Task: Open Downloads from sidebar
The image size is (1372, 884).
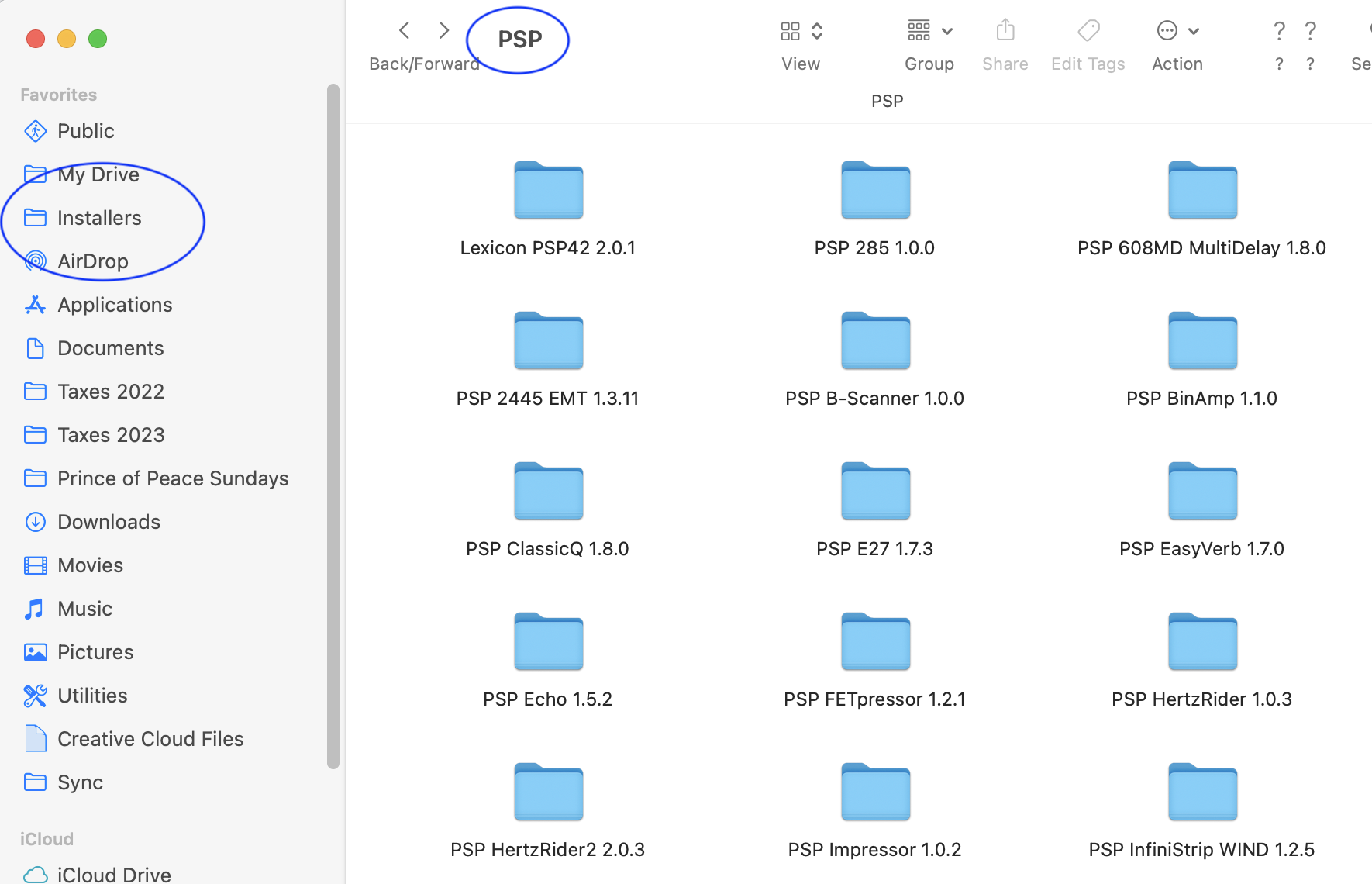Action: 109,522
